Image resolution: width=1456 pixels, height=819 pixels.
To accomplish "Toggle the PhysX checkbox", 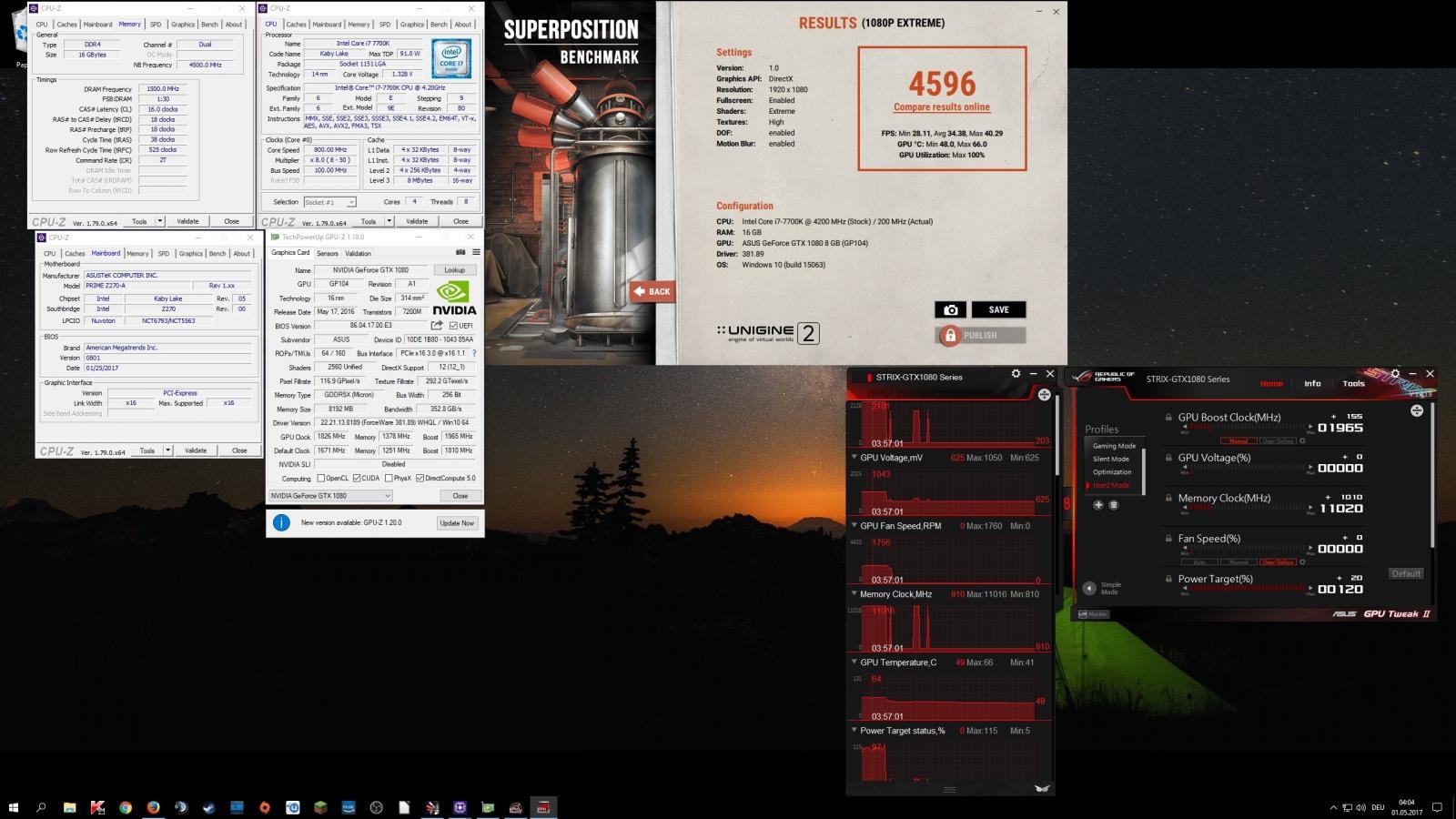I will (389, 478).
